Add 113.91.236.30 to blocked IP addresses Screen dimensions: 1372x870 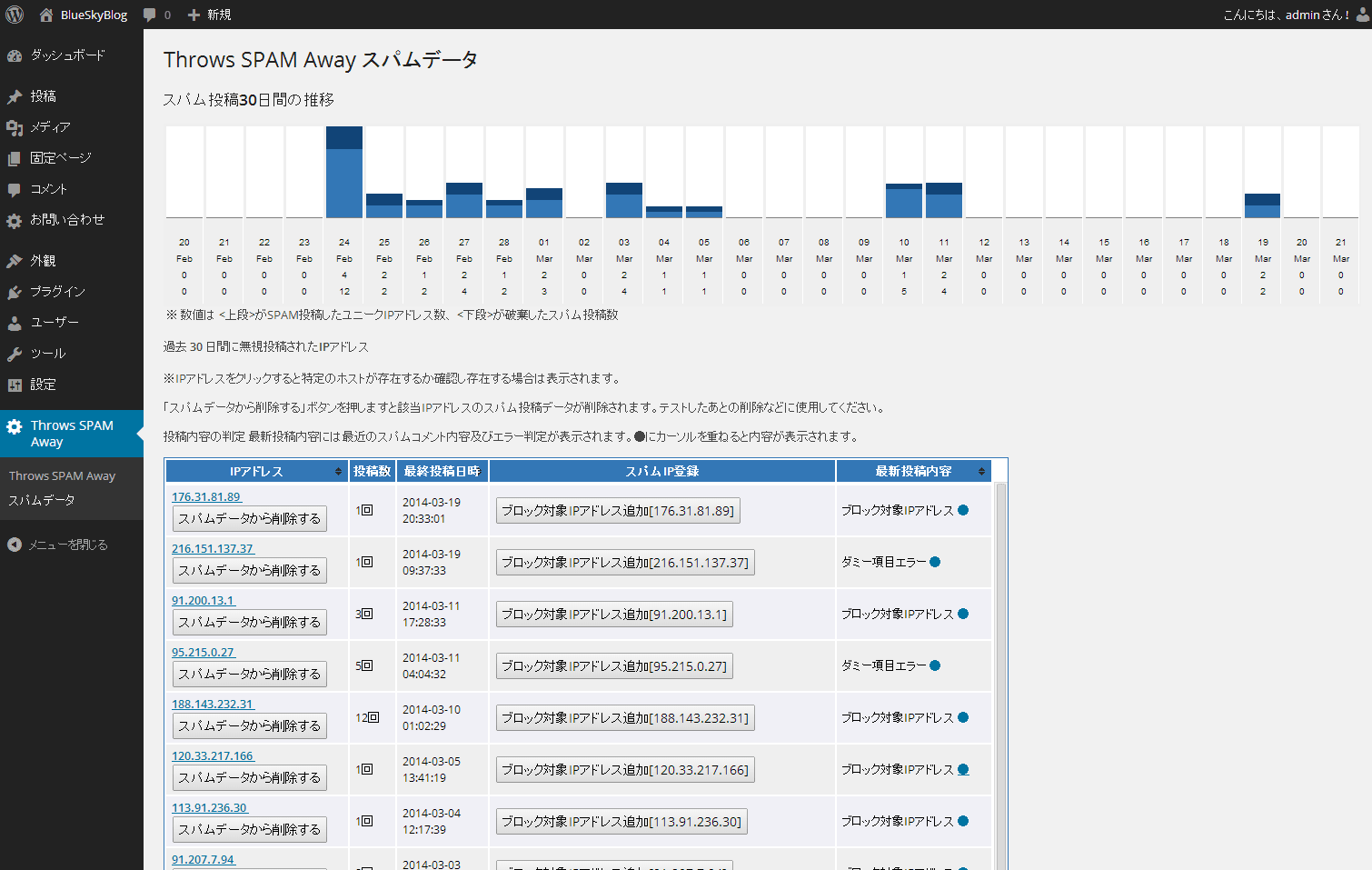pyautogui.click(x=621, y=822)
